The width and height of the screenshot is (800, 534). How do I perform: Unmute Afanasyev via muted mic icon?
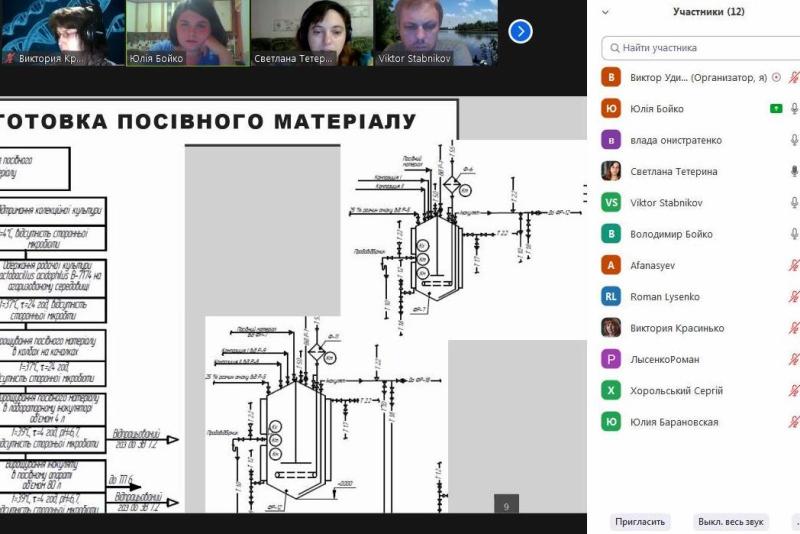[x=794, y=265]
